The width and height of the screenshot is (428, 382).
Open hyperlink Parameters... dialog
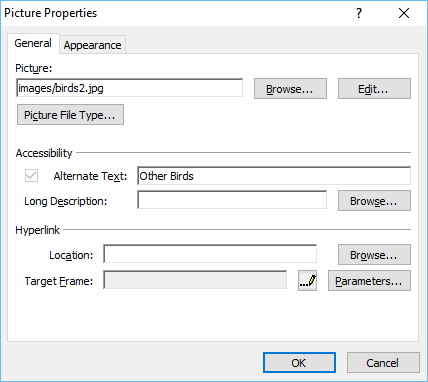369,281
